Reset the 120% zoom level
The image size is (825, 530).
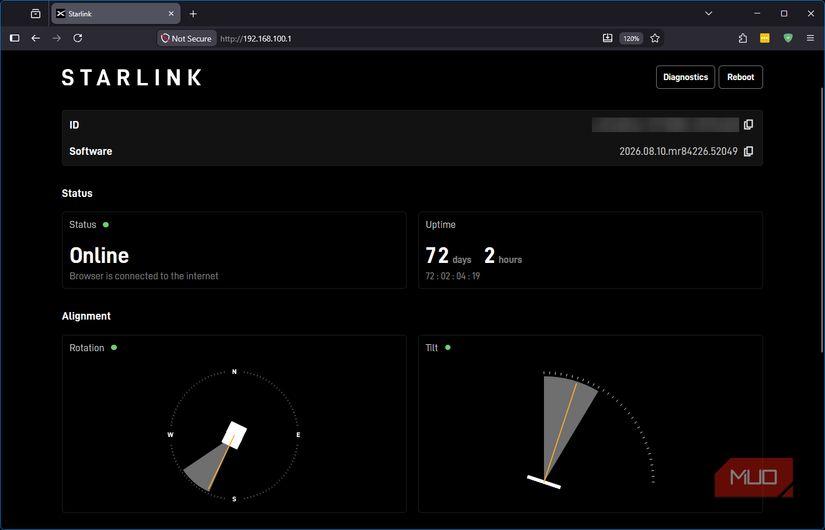coord(631,38)
